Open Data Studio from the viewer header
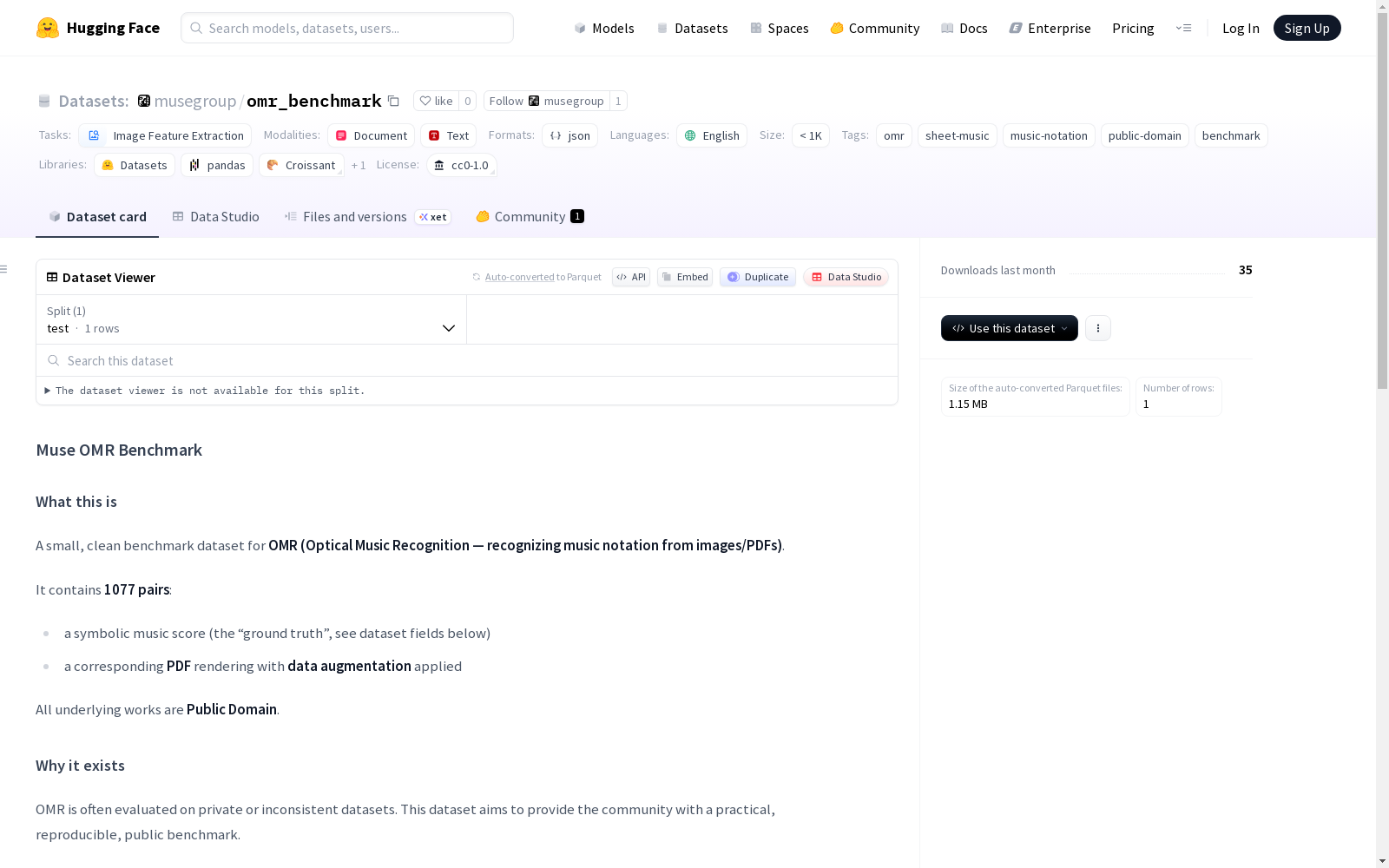 click(846, 277)
